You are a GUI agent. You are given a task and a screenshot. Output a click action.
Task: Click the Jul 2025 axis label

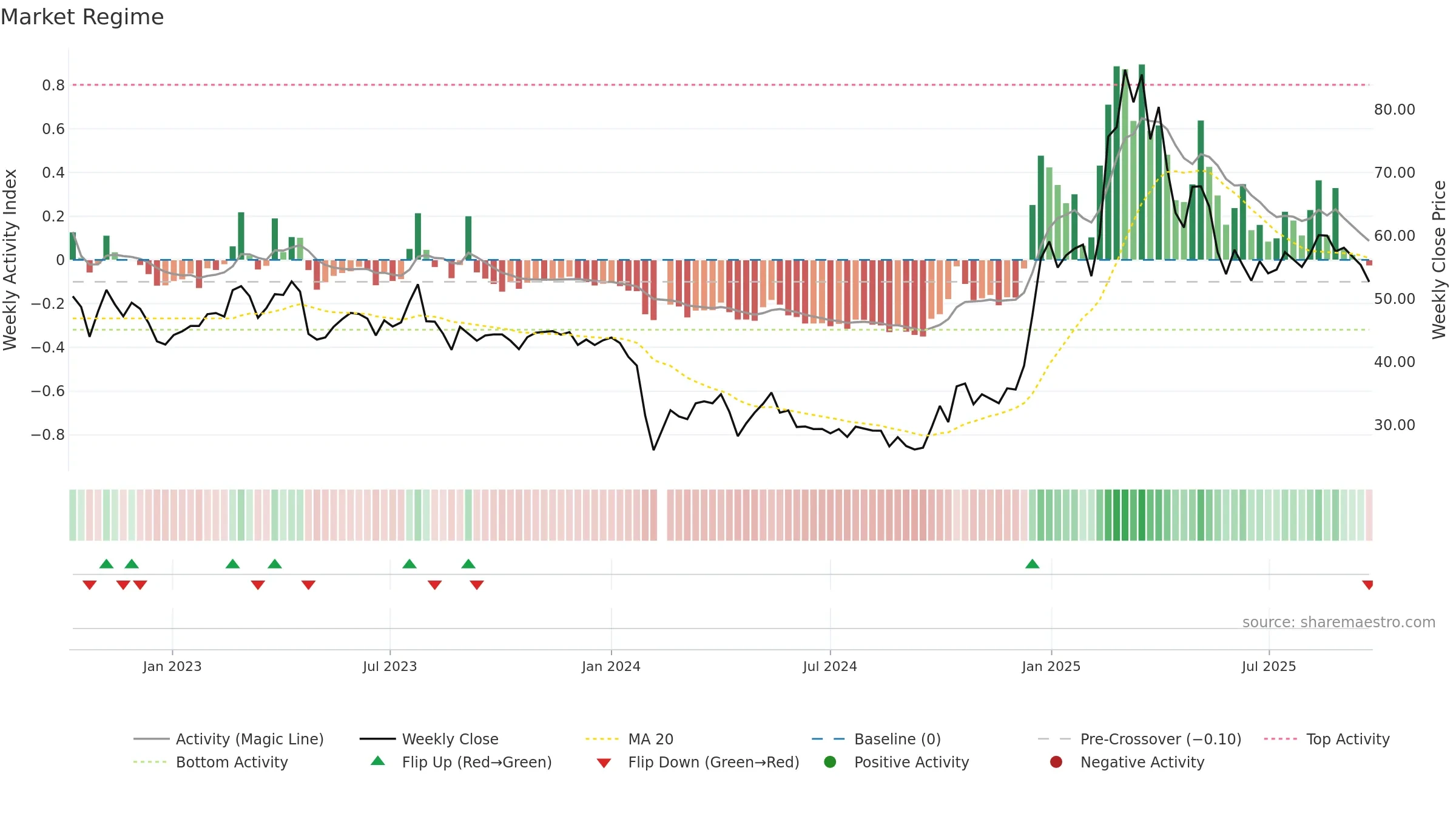point(1269,666)
